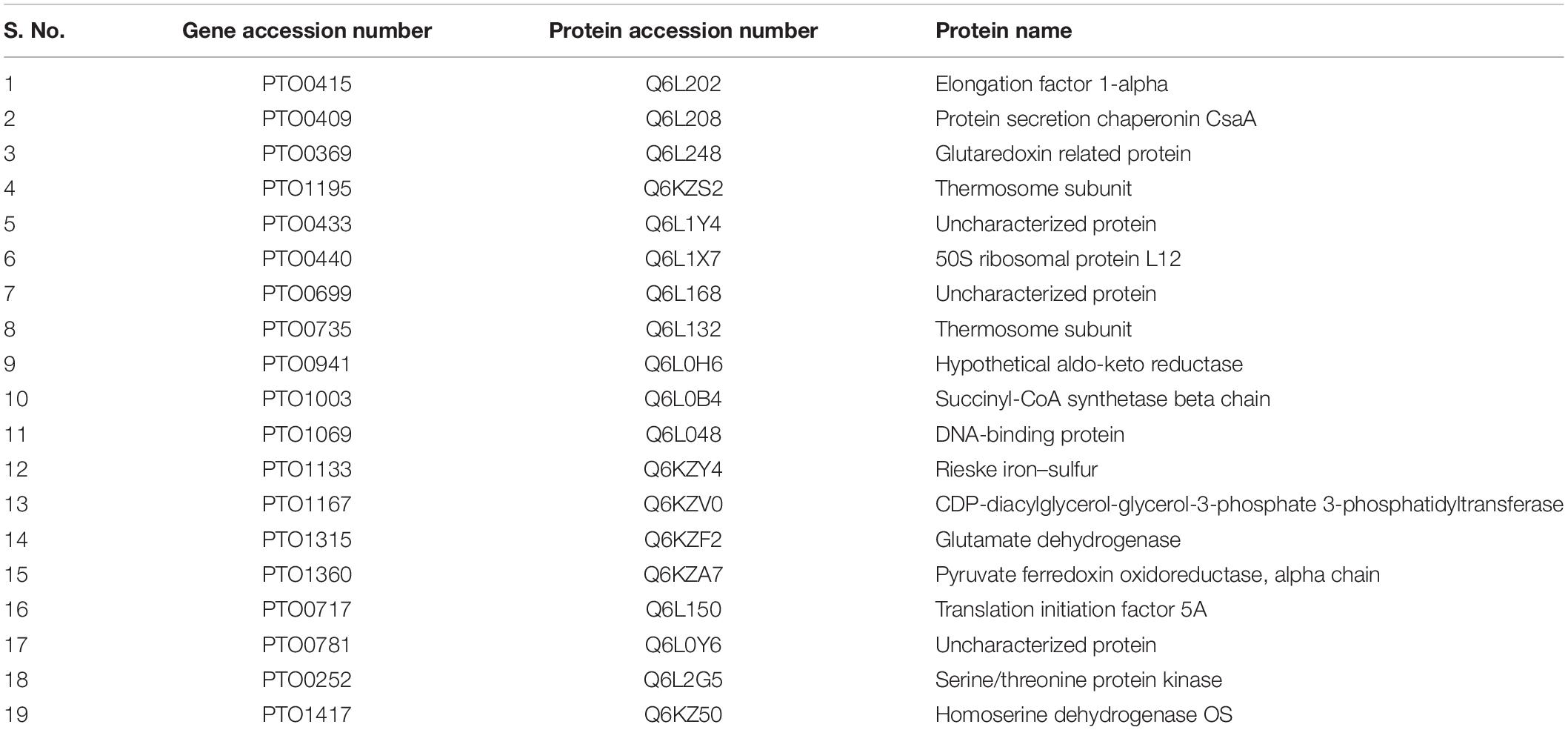
Task: Click protein accession Q6KZY4
Action: pos(683,469)
